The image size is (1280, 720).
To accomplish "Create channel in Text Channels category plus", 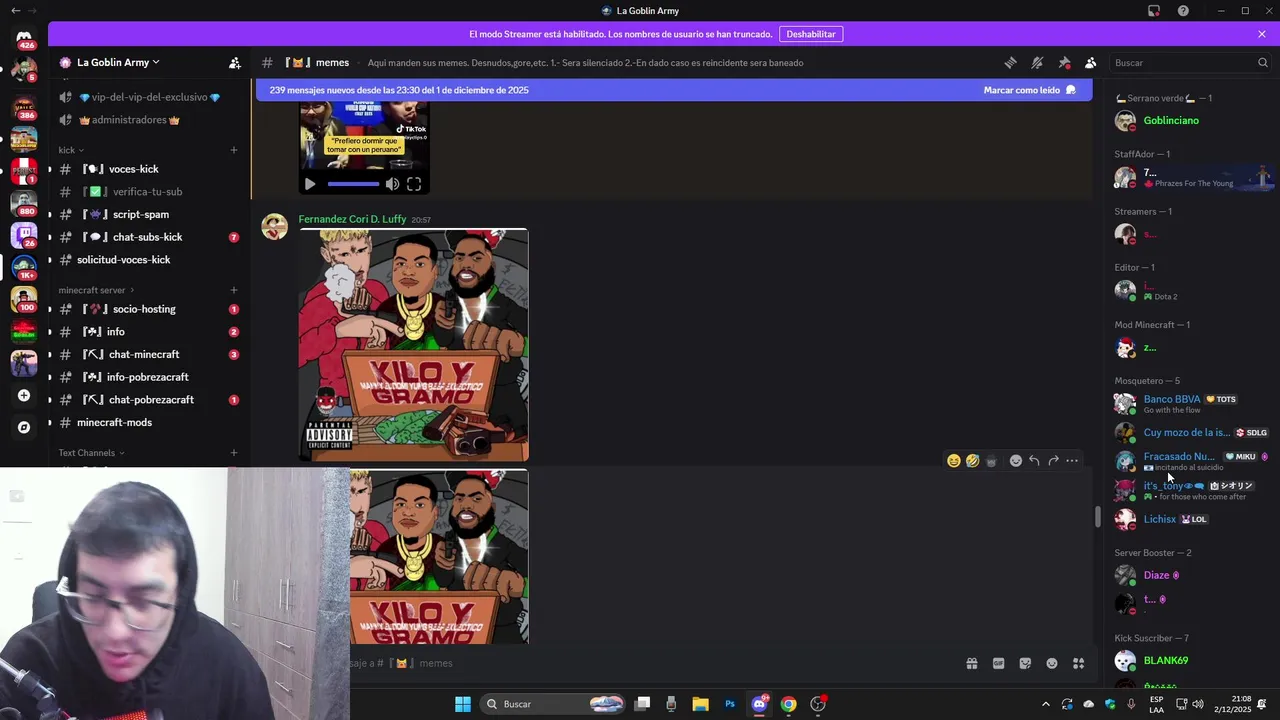I will tap(234, 453).
